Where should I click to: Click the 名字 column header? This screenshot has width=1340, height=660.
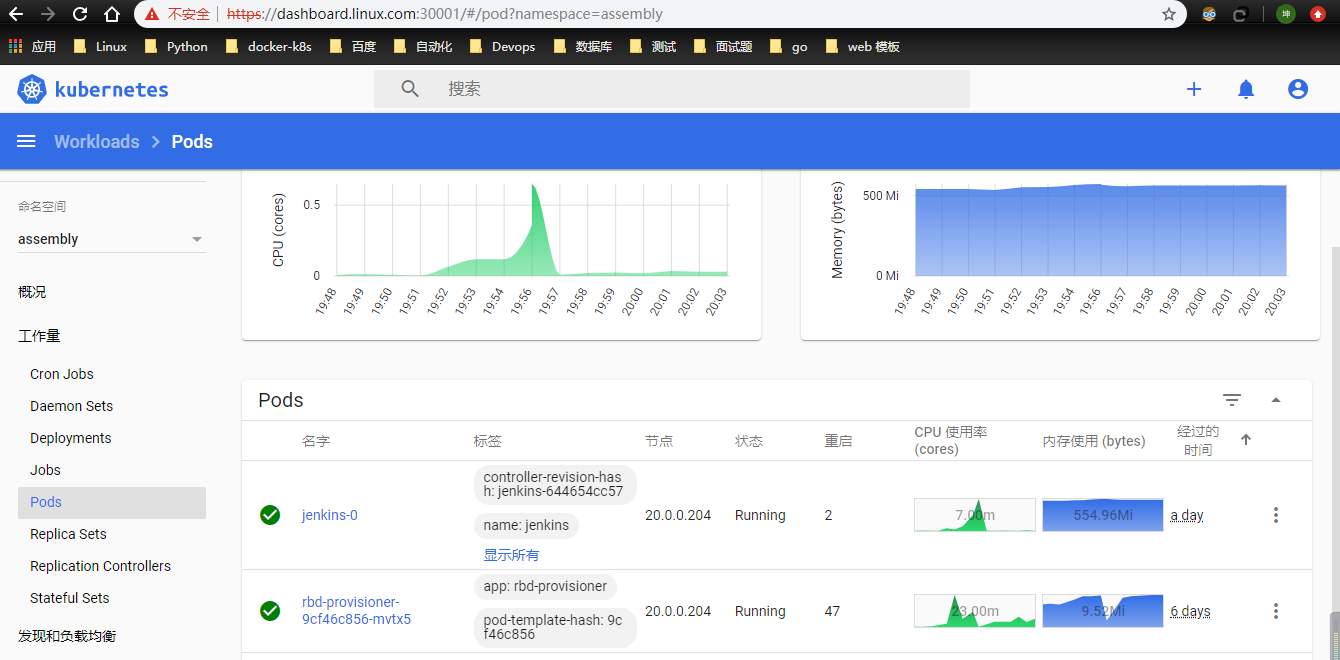point(315,441)
